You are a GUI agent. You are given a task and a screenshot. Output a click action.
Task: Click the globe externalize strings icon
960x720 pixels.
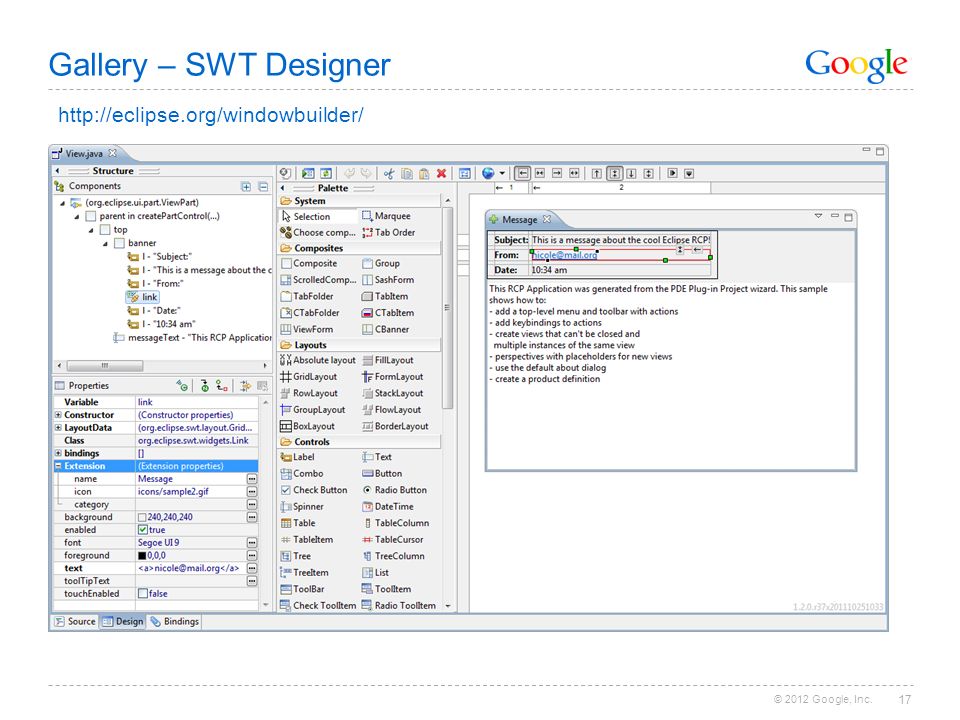[x=488, y=174]
